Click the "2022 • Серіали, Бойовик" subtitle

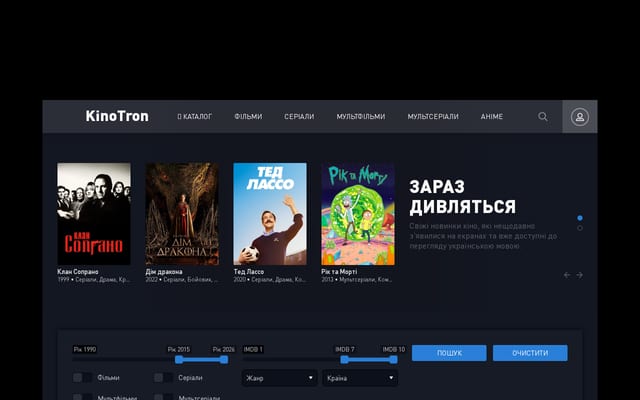(182, 280)
